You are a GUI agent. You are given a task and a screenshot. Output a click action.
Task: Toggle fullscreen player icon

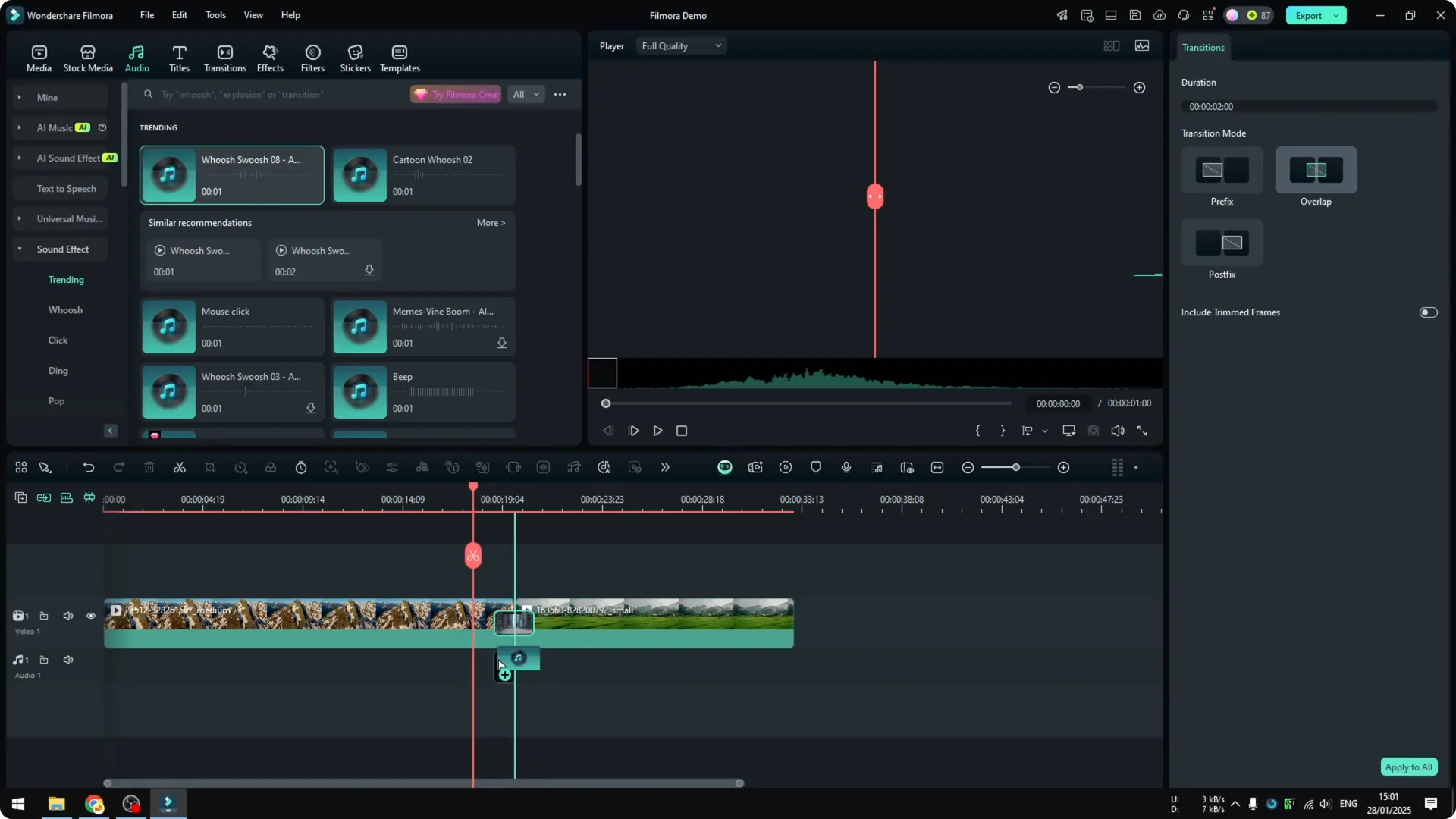[1141, 431]
